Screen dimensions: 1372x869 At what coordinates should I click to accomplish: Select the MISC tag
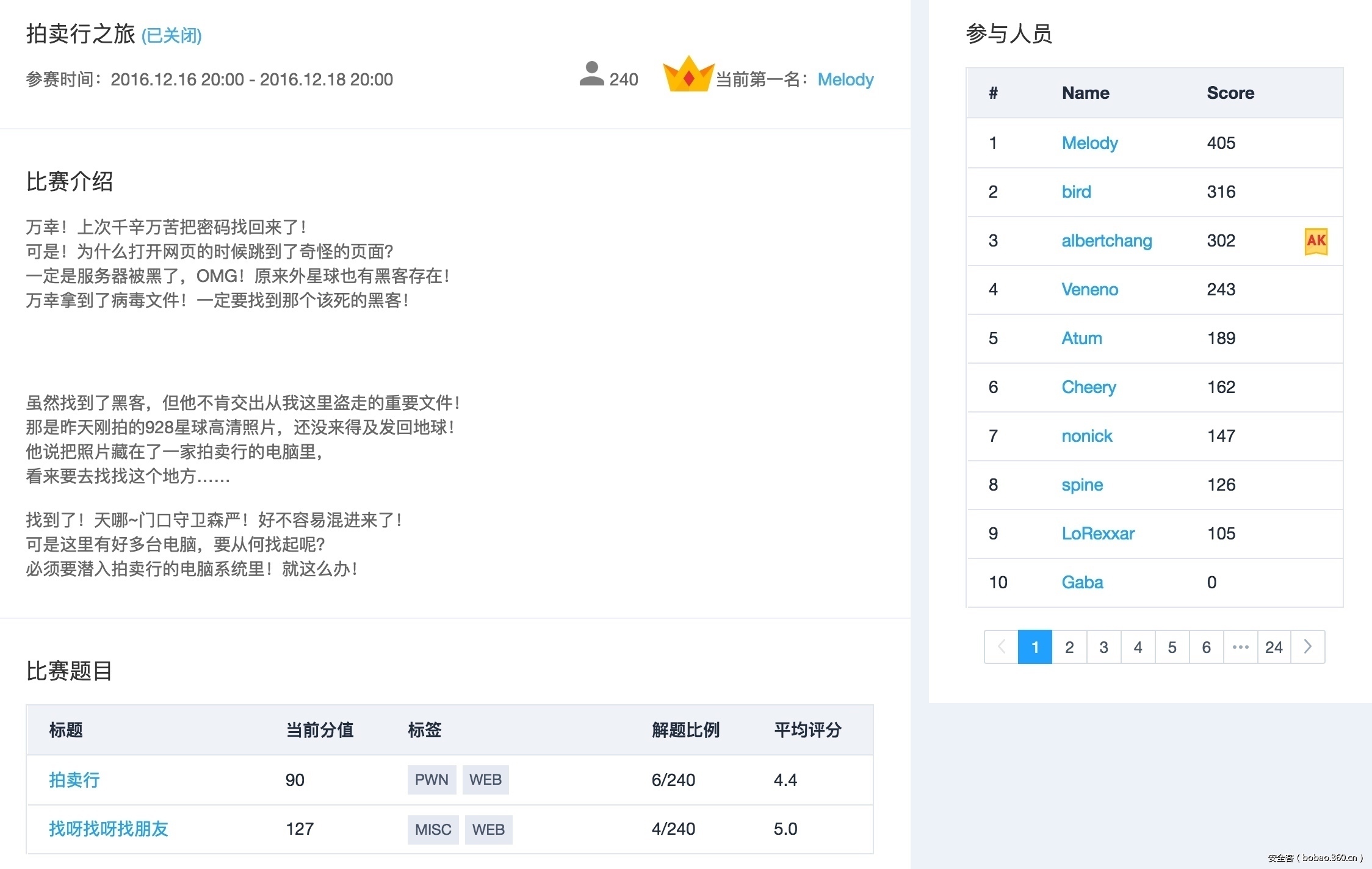433,829
